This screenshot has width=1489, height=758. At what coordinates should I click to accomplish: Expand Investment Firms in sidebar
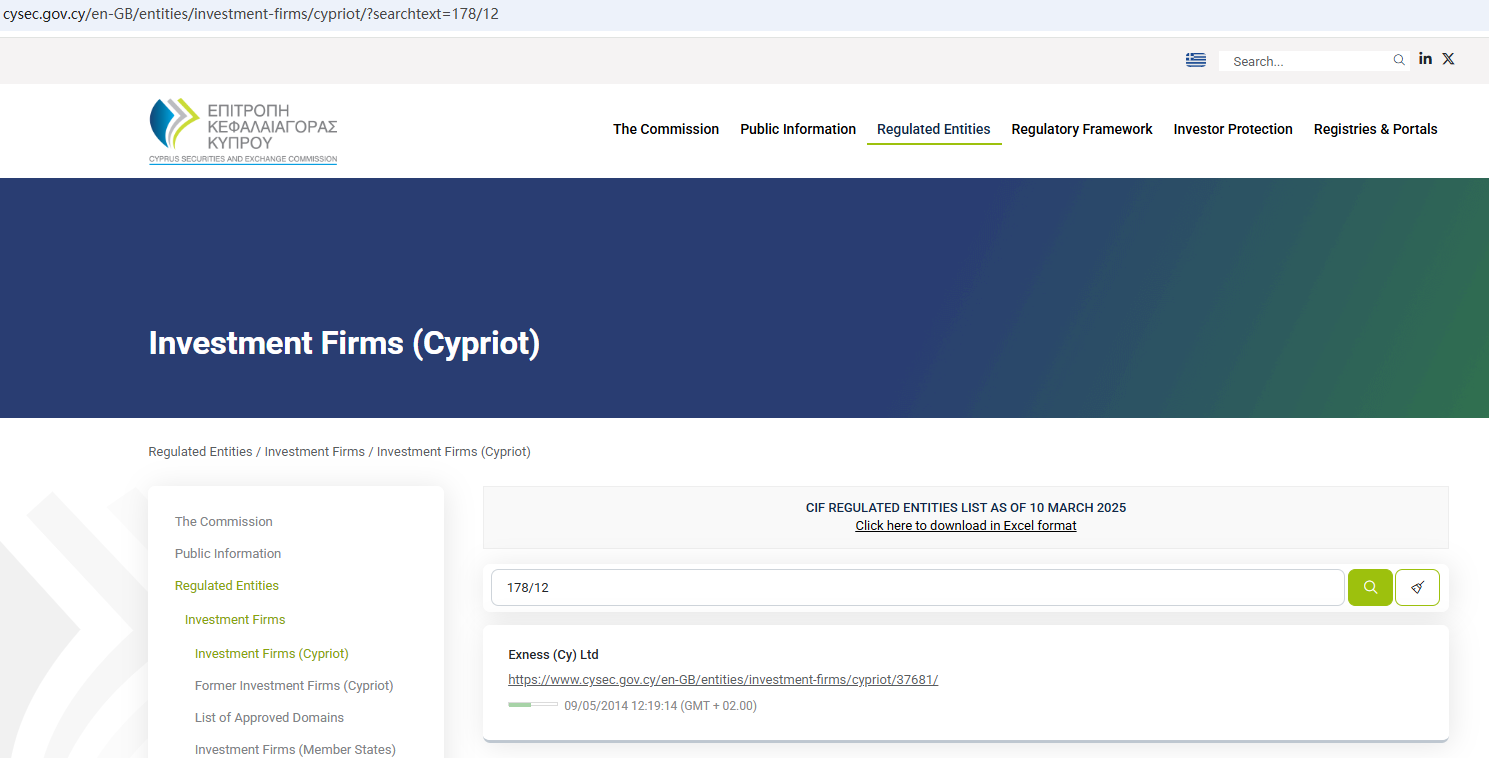[x=235, y=620]
